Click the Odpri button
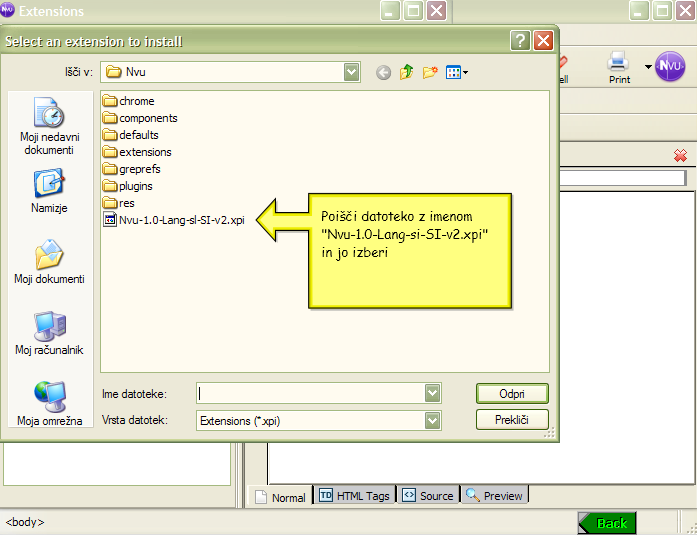This screenshot has height=535, width=697. click(x=512, y=393)
